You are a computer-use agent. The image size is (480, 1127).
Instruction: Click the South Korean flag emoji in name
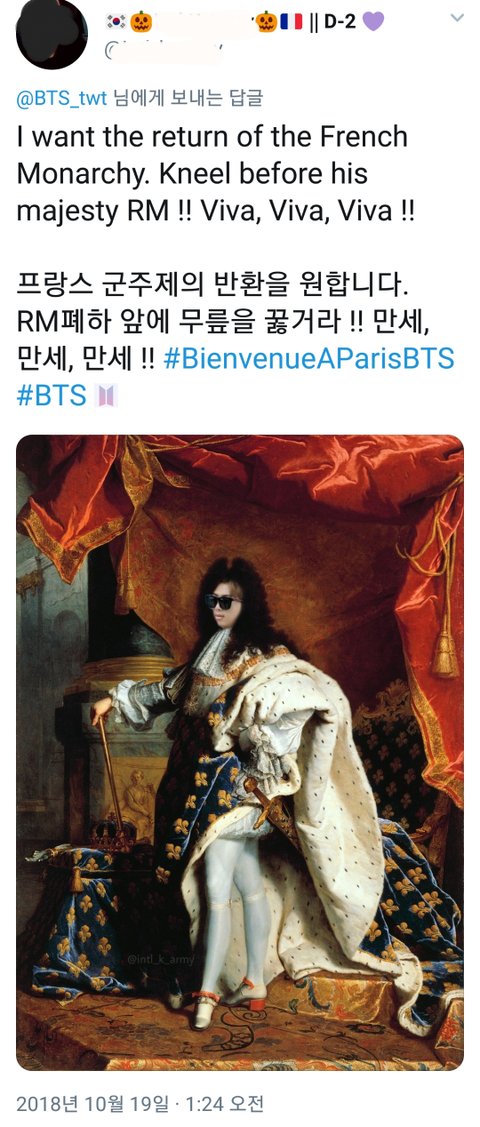[116, 22]
